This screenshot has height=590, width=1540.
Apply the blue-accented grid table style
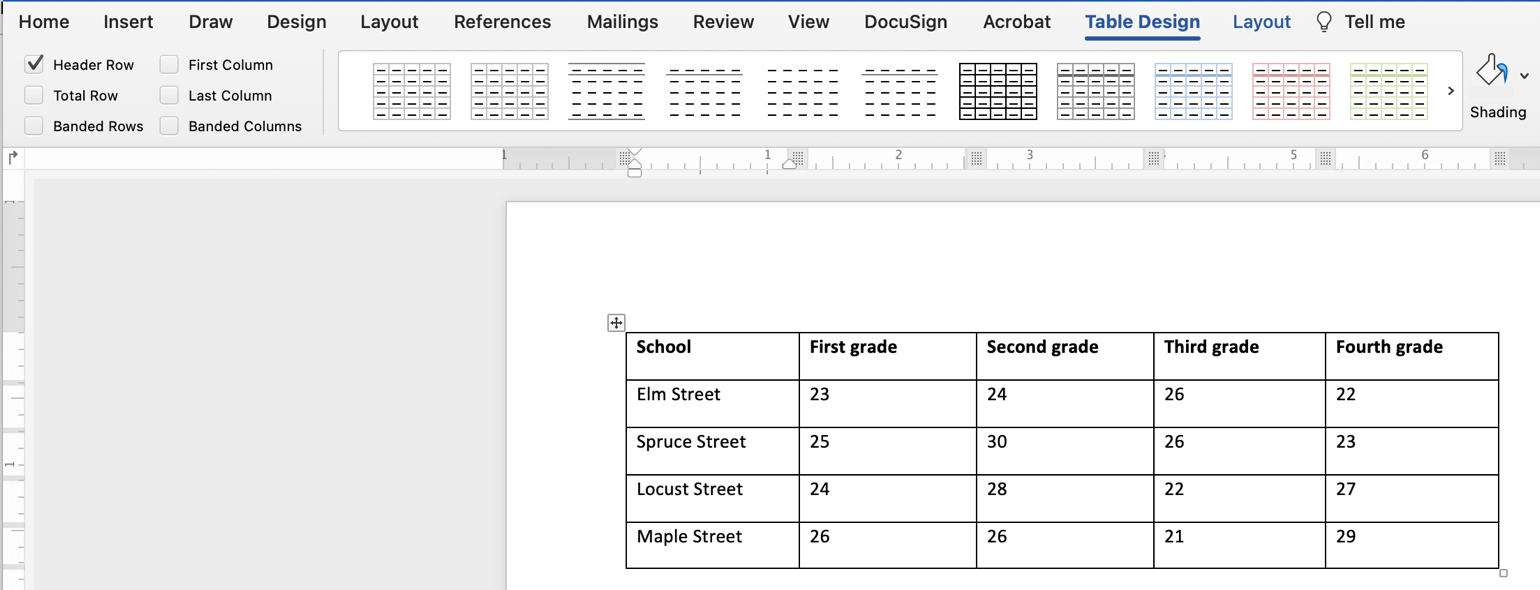pos(1193,90)
